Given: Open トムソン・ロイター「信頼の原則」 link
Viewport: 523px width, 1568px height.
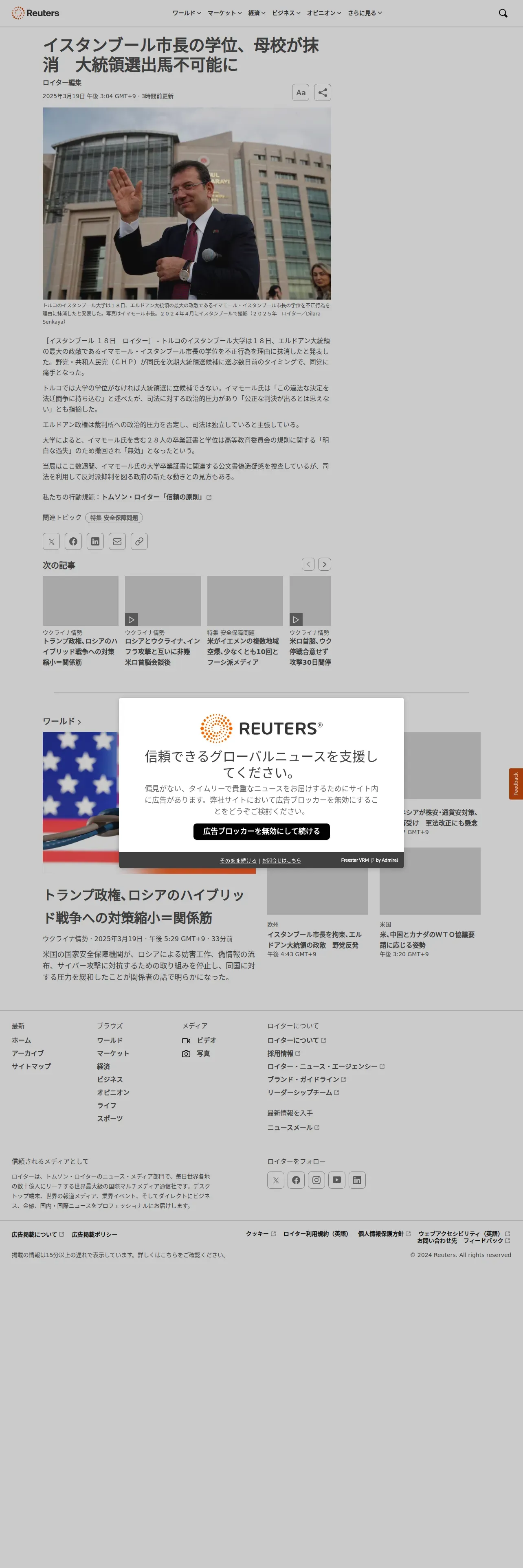Looking at the screenshot, I should tap(156, 497).
